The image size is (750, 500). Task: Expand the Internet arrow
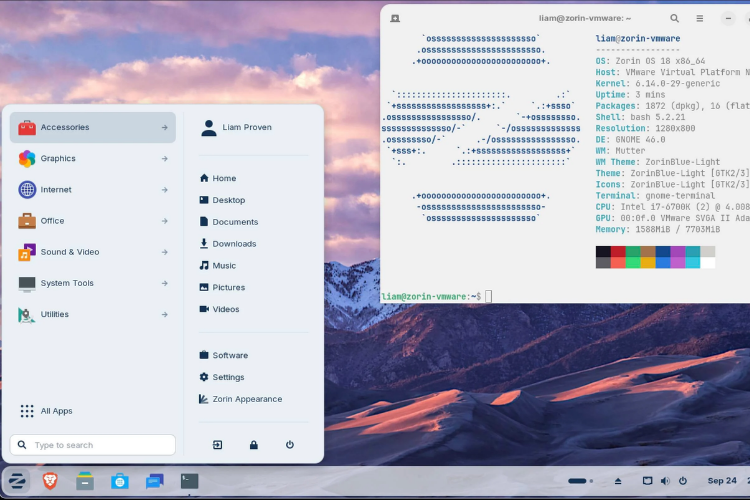point(165,189)
